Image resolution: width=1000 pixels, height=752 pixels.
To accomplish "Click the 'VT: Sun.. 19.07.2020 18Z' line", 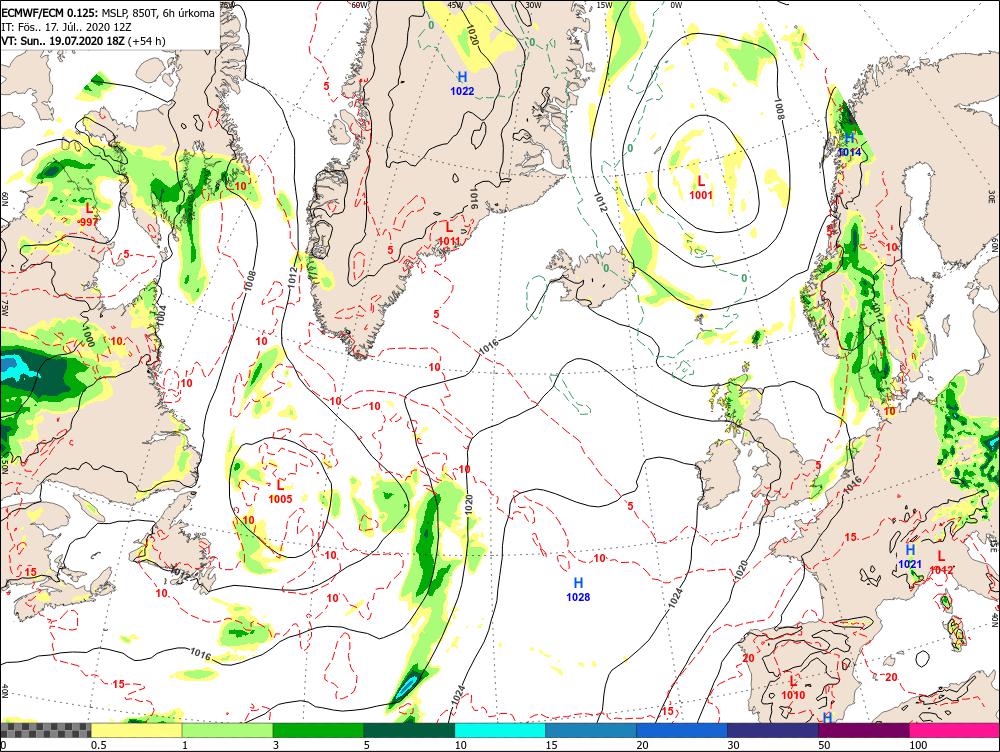I will coord(83,41).
